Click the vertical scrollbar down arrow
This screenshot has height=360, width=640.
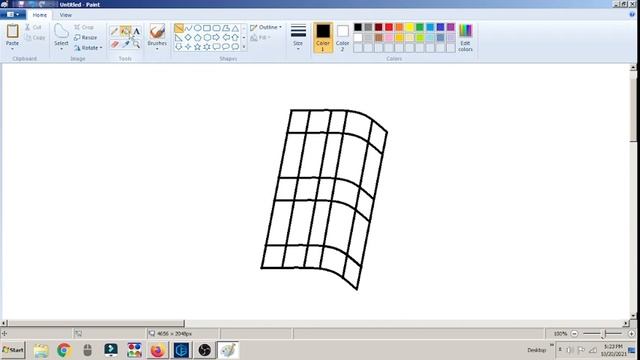click(x=633, y=316)
